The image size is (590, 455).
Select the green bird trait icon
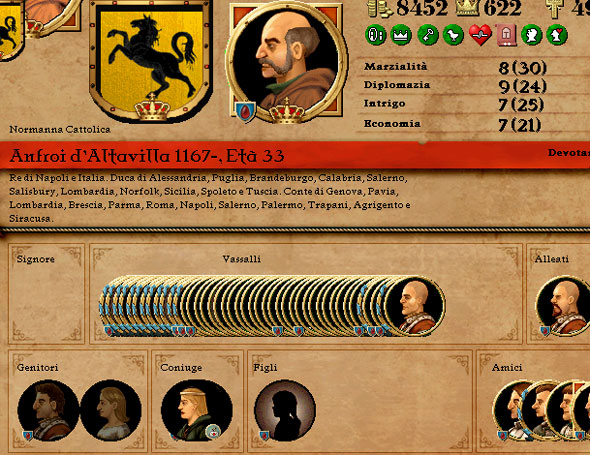coord(453,35)
